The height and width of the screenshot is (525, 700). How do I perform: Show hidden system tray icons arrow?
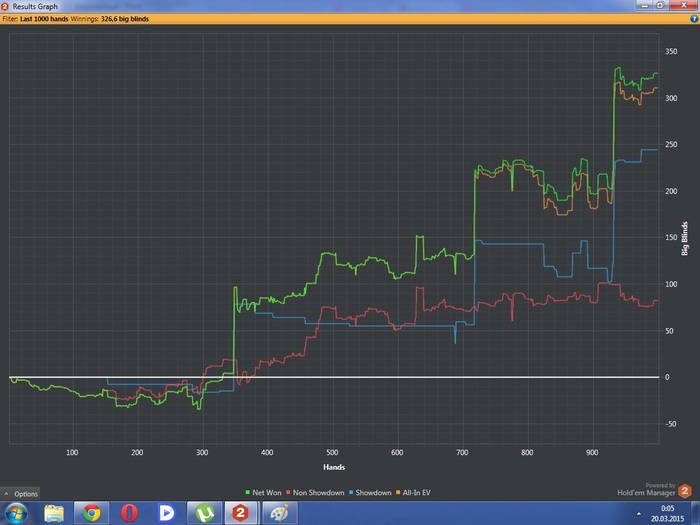click(638, 514)
